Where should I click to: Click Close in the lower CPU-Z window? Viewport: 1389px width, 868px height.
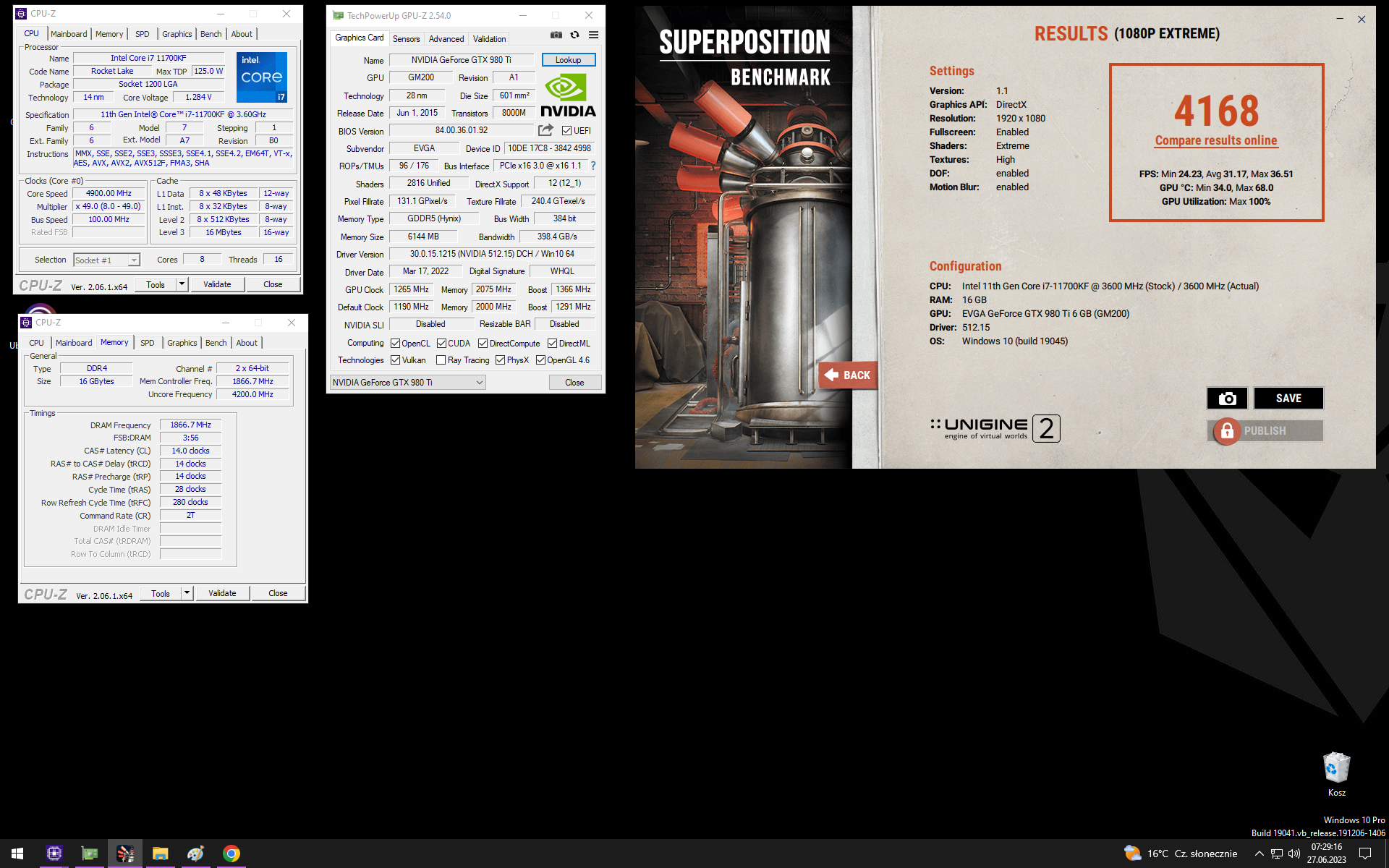point(278,593)
